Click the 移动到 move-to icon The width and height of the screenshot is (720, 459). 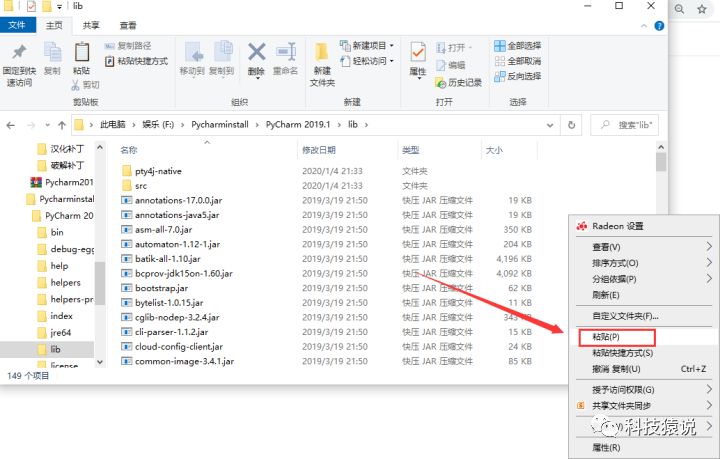coord(192,53)
